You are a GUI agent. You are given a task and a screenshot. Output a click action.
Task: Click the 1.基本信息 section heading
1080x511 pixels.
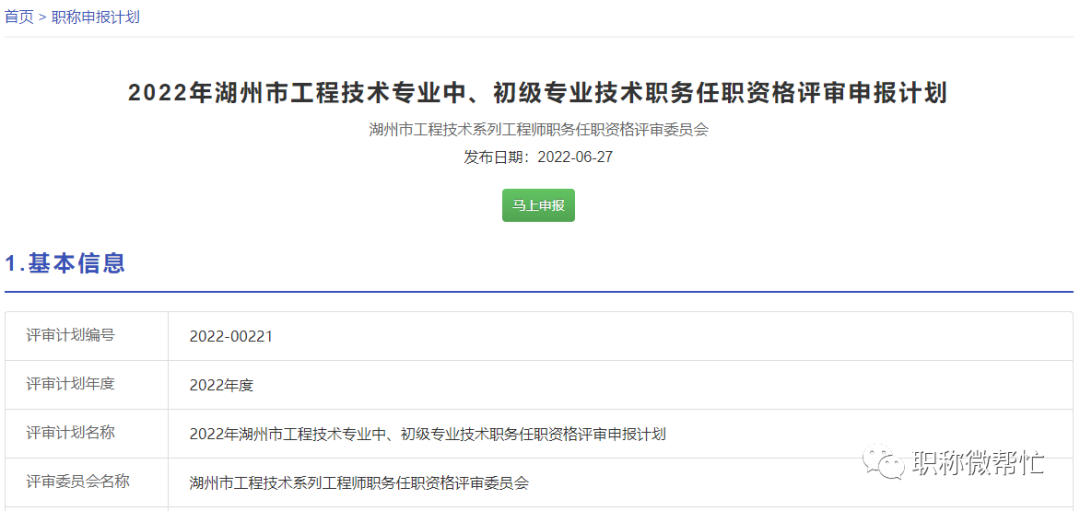[65, 262]
